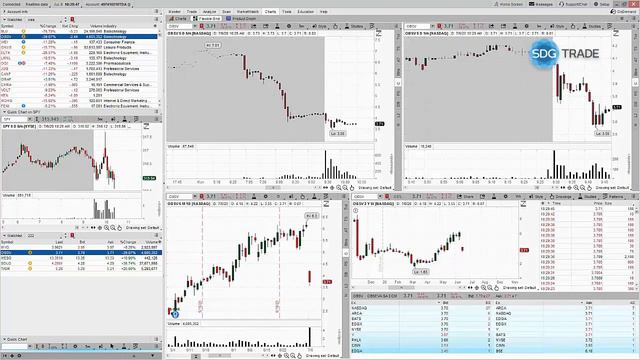640x360 pixels.
Task: Select the Tools tab
Action: [287, 11]
